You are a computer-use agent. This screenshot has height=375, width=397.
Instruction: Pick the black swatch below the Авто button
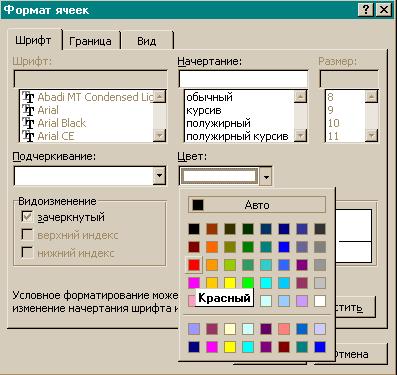[194, 229]
